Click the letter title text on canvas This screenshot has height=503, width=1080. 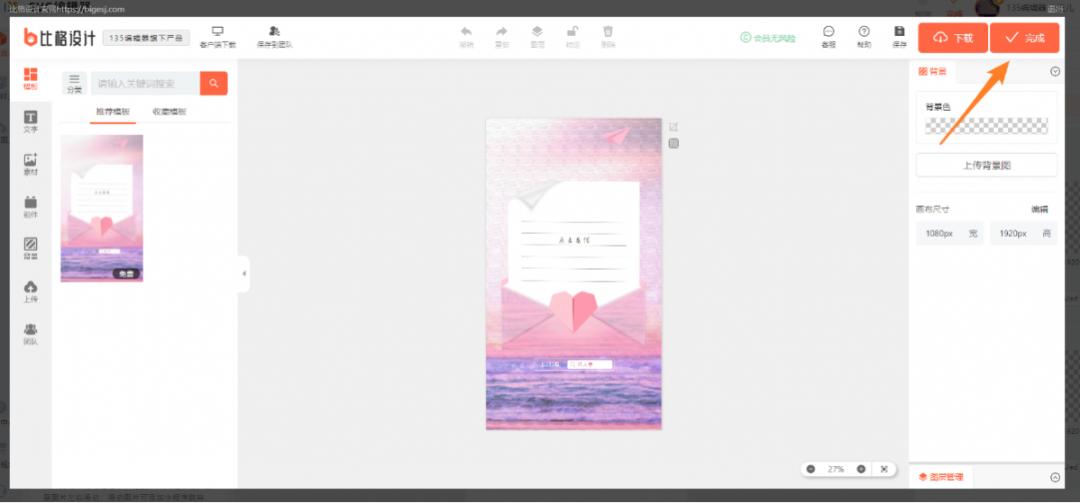pos(573,240)
